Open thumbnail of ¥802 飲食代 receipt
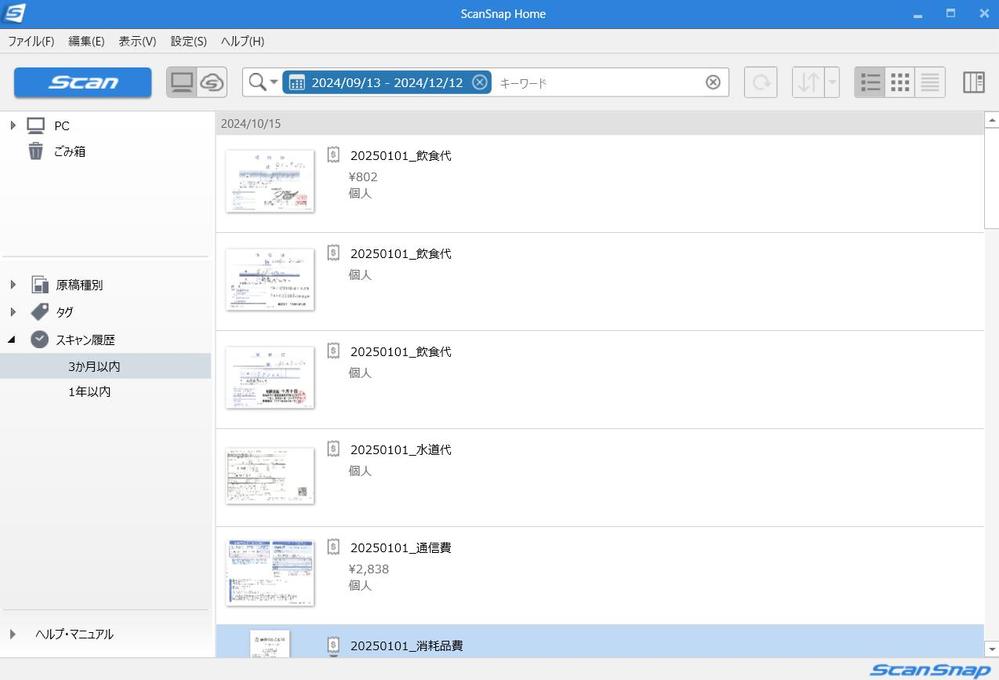The image size is (999, 680). pyautogui.click(x=270, y=182)
